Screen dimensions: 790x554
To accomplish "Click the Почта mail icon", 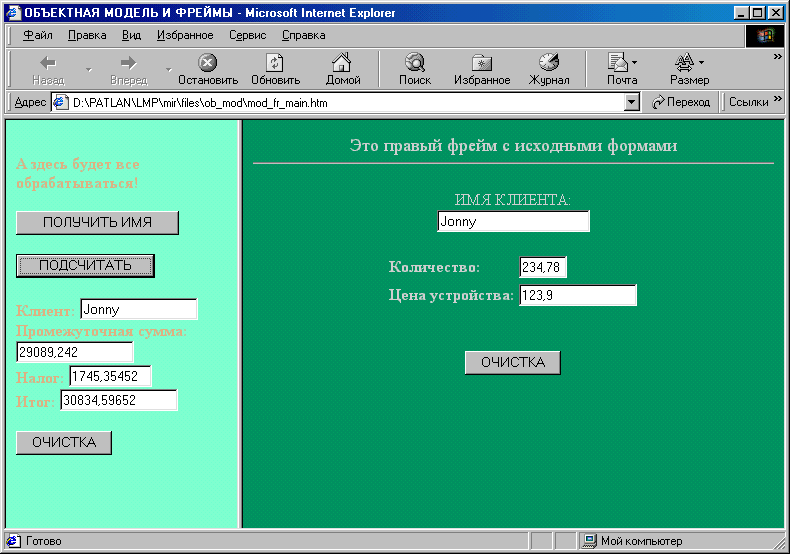I will [618, 62].
